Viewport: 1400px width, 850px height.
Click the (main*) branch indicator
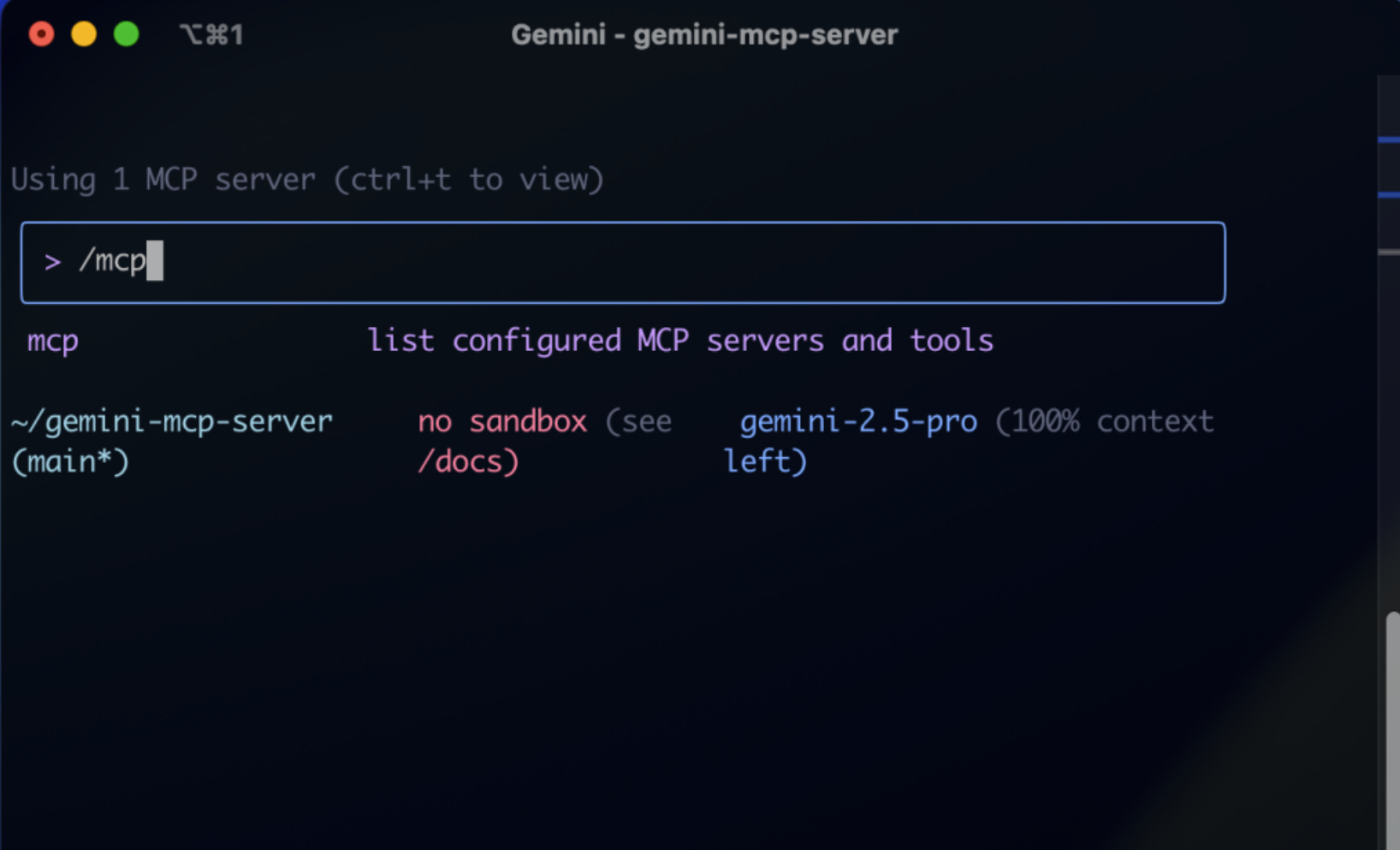point(70,462)
